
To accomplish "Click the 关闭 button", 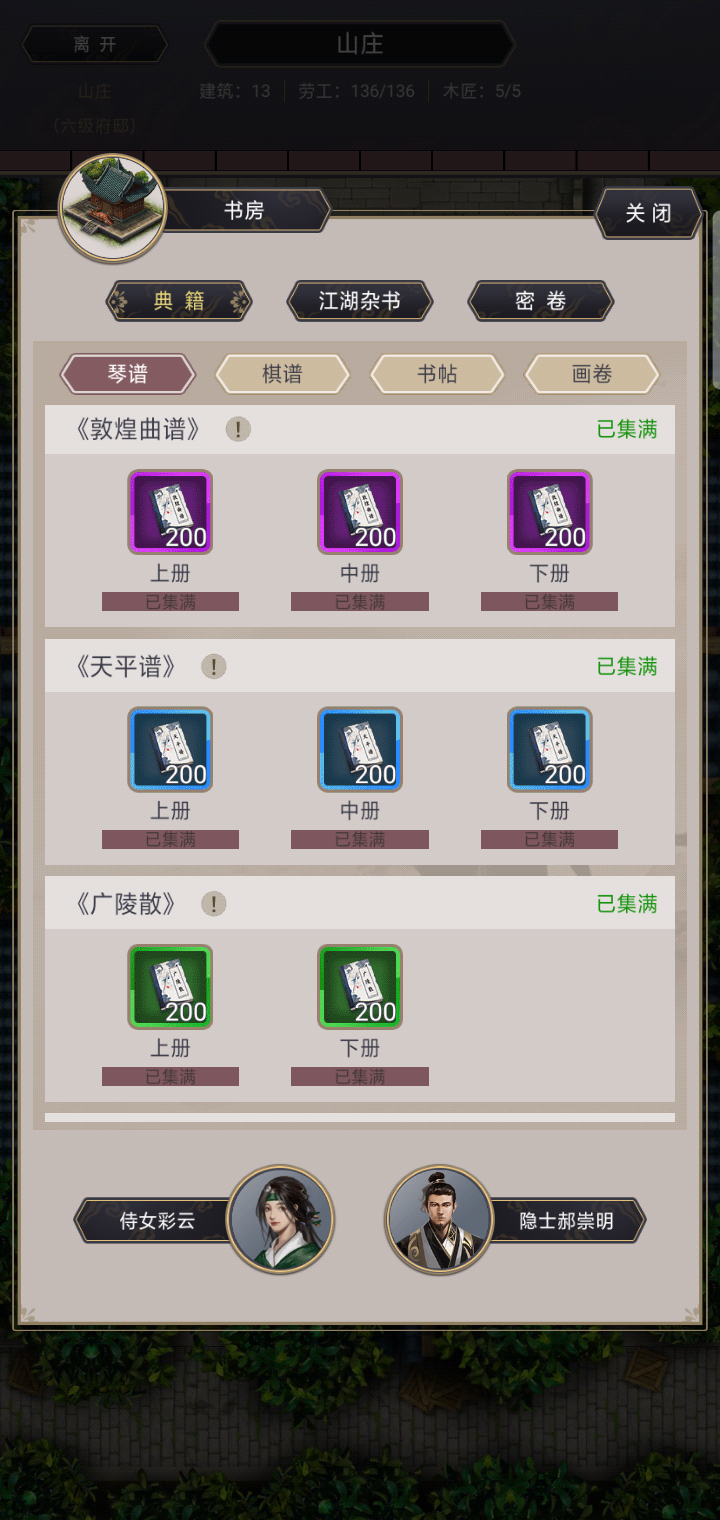I will (648, 213).
